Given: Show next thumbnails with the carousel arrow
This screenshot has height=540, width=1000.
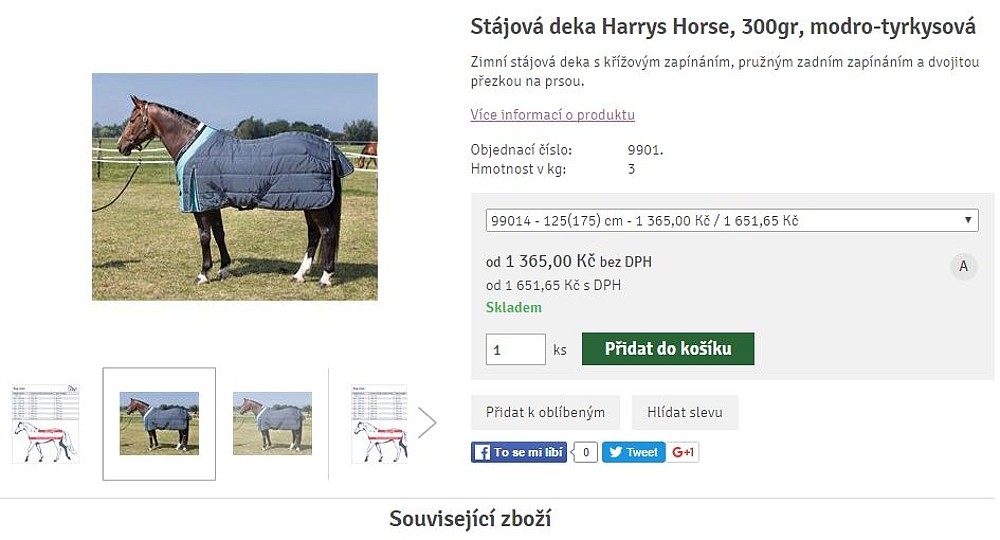Looking at the screenshot, I should click(x=427, y=423).
